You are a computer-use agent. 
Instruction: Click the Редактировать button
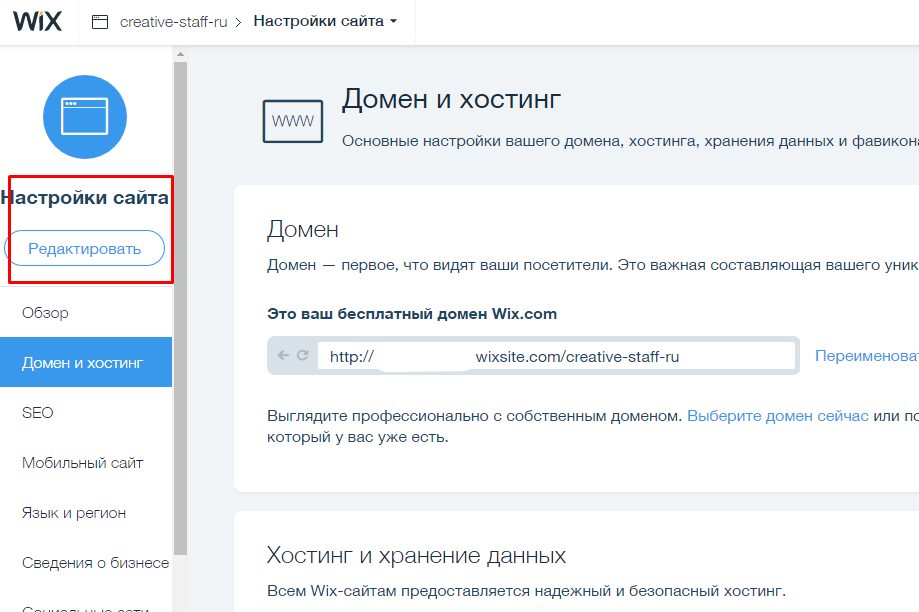84,249
